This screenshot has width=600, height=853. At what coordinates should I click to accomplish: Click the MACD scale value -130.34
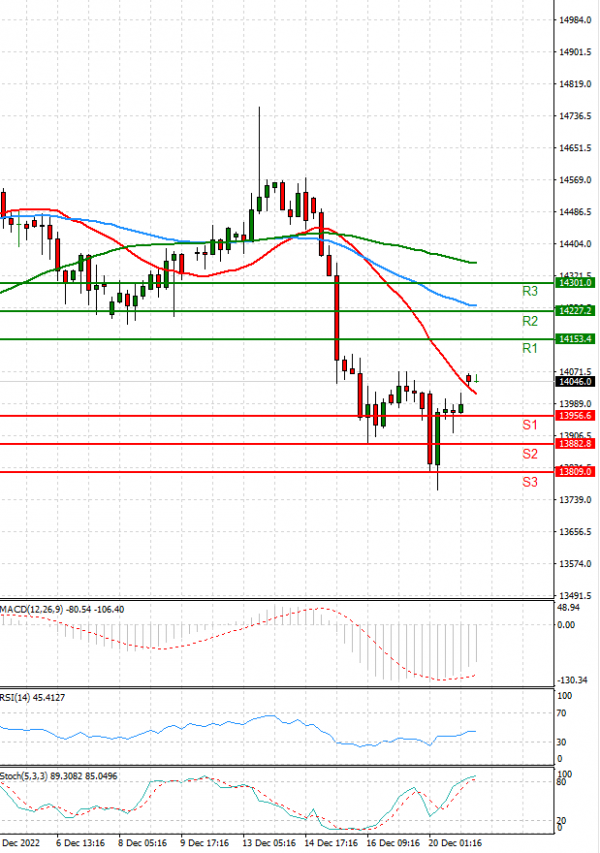pos(572,681)
